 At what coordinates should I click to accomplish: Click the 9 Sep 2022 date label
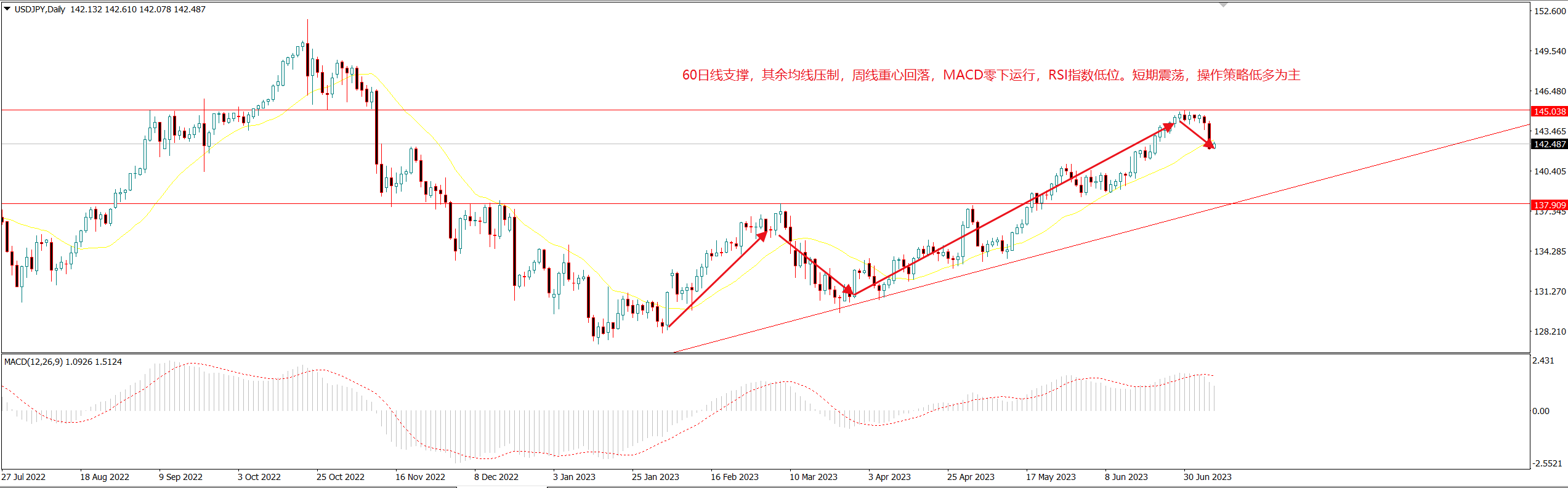pos(180,477)
